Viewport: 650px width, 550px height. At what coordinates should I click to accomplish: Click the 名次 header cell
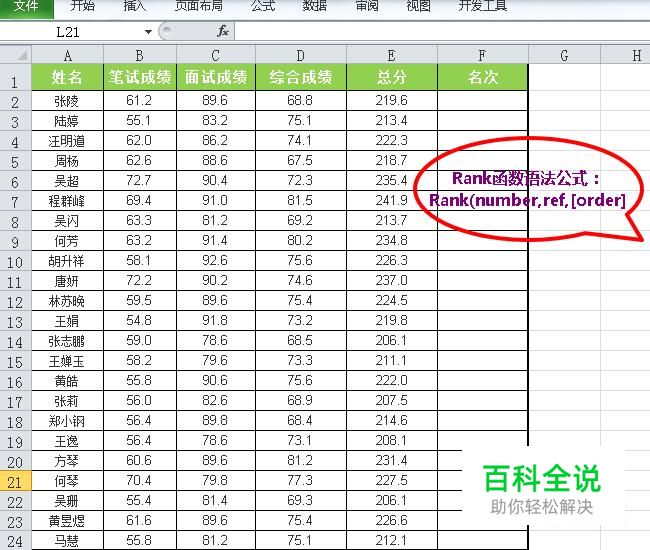(x=482, y=77)
